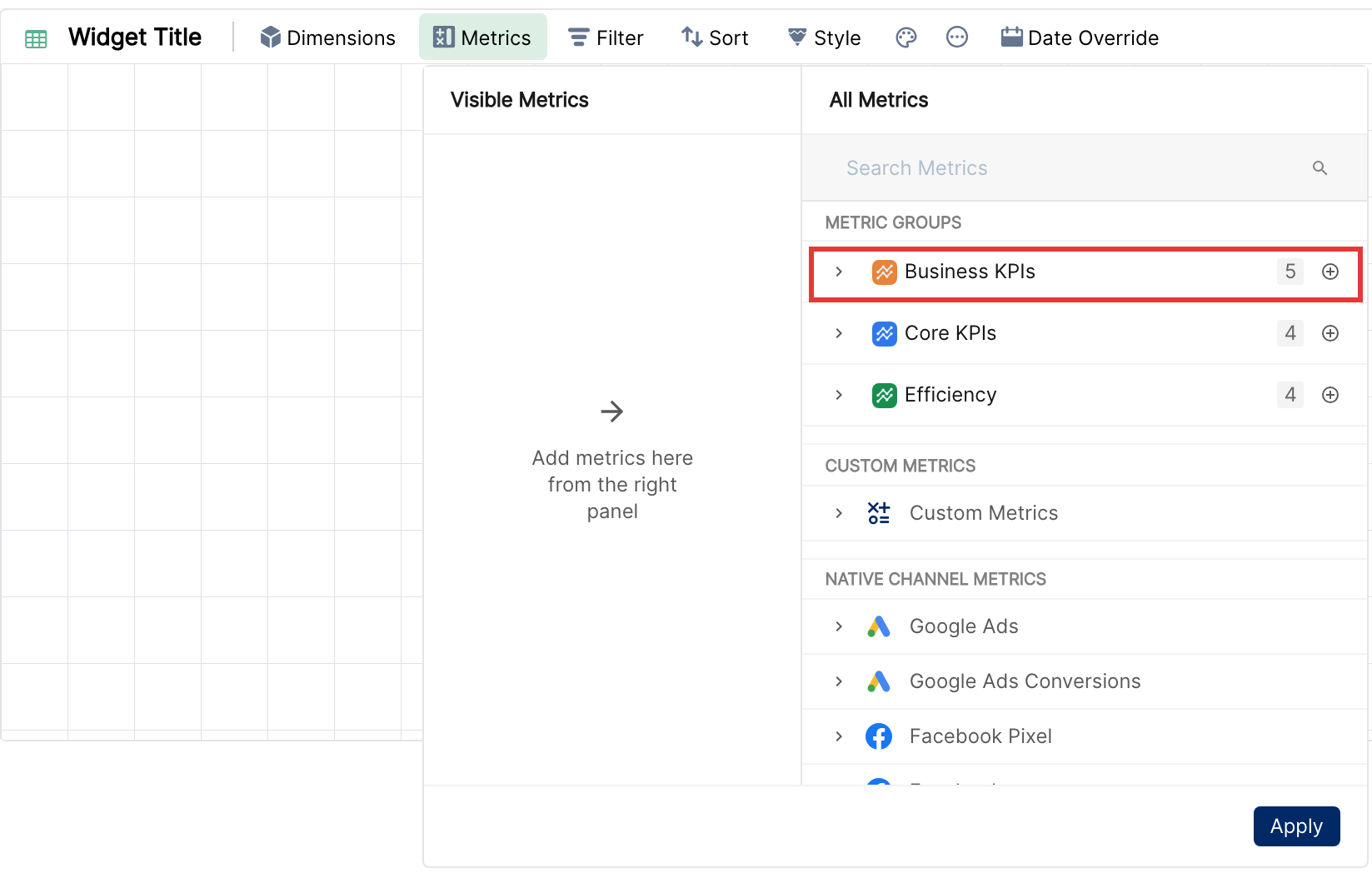Focus the Search Metrics input field
The image size is (1372, 873).
1085,168
